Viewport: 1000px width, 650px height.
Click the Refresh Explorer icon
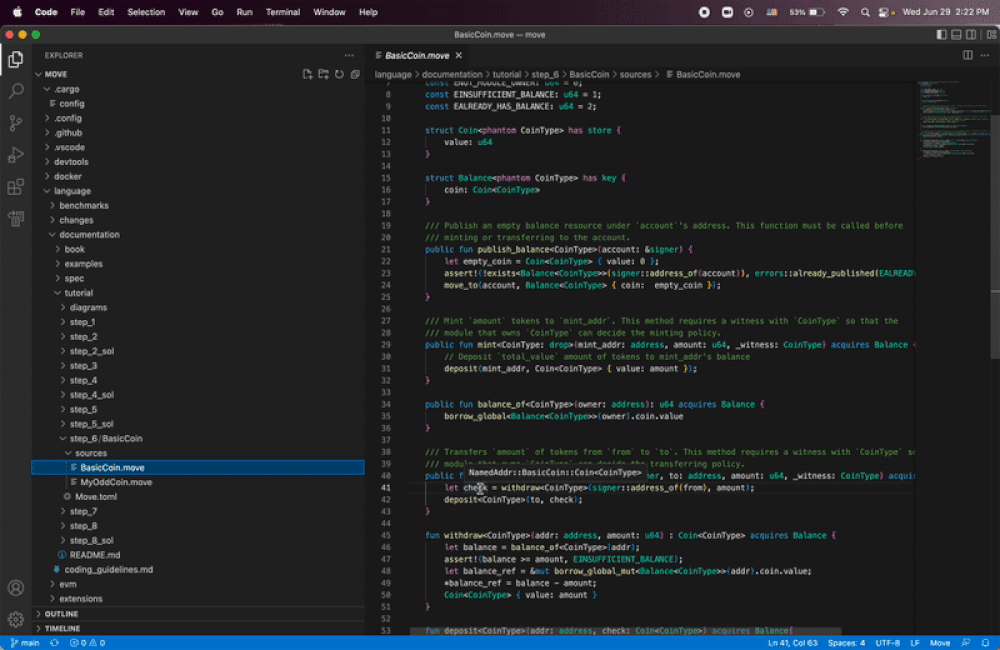point(339,74)
